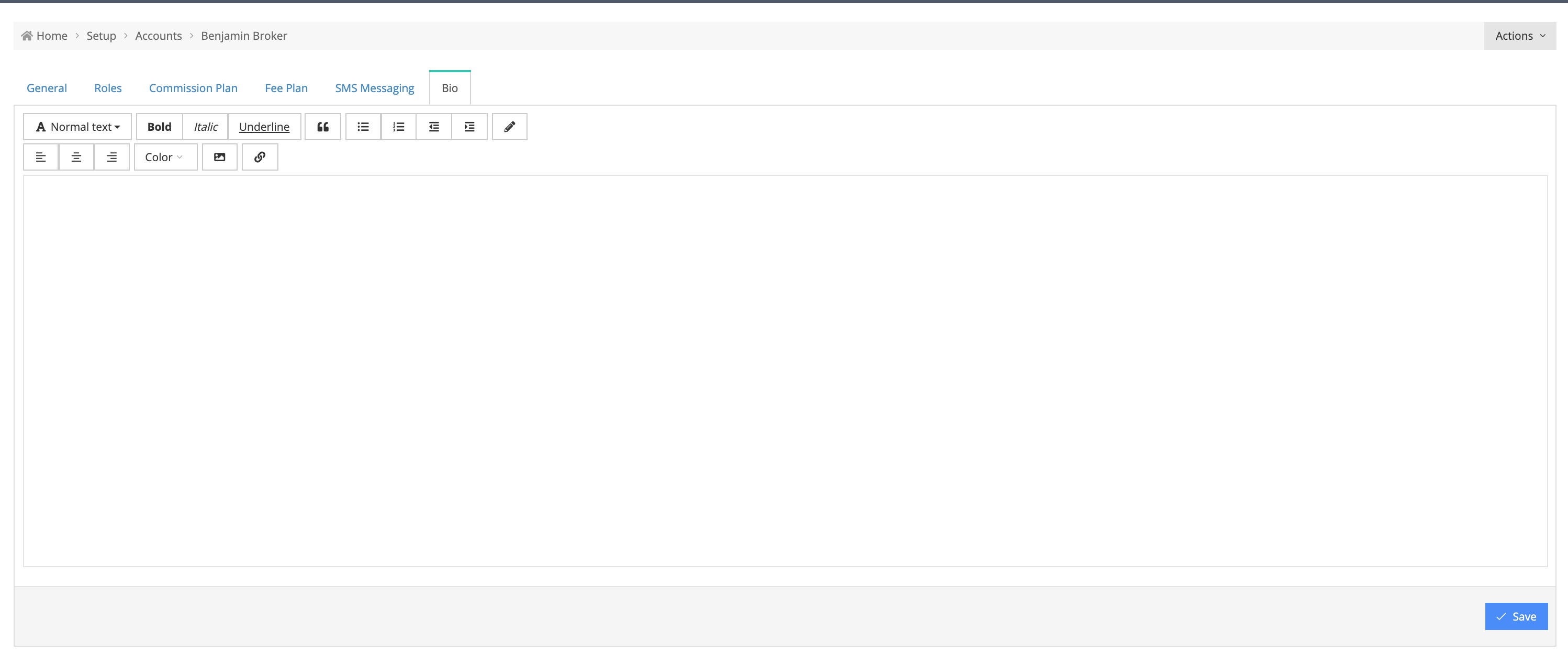Align text to the right
Image resolution: width=1568 pixels, height=653 pixels.
111,157
